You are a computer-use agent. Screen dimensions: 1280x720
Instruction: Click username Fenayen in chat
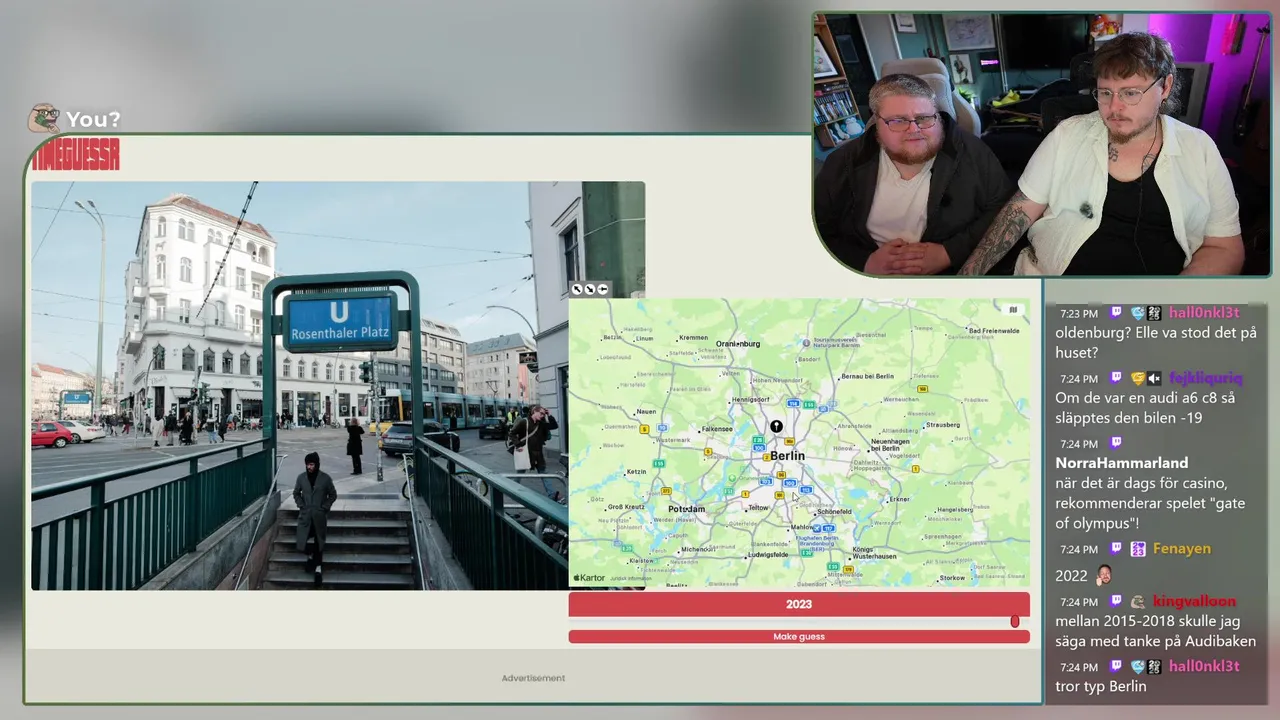pos(1181,549)
